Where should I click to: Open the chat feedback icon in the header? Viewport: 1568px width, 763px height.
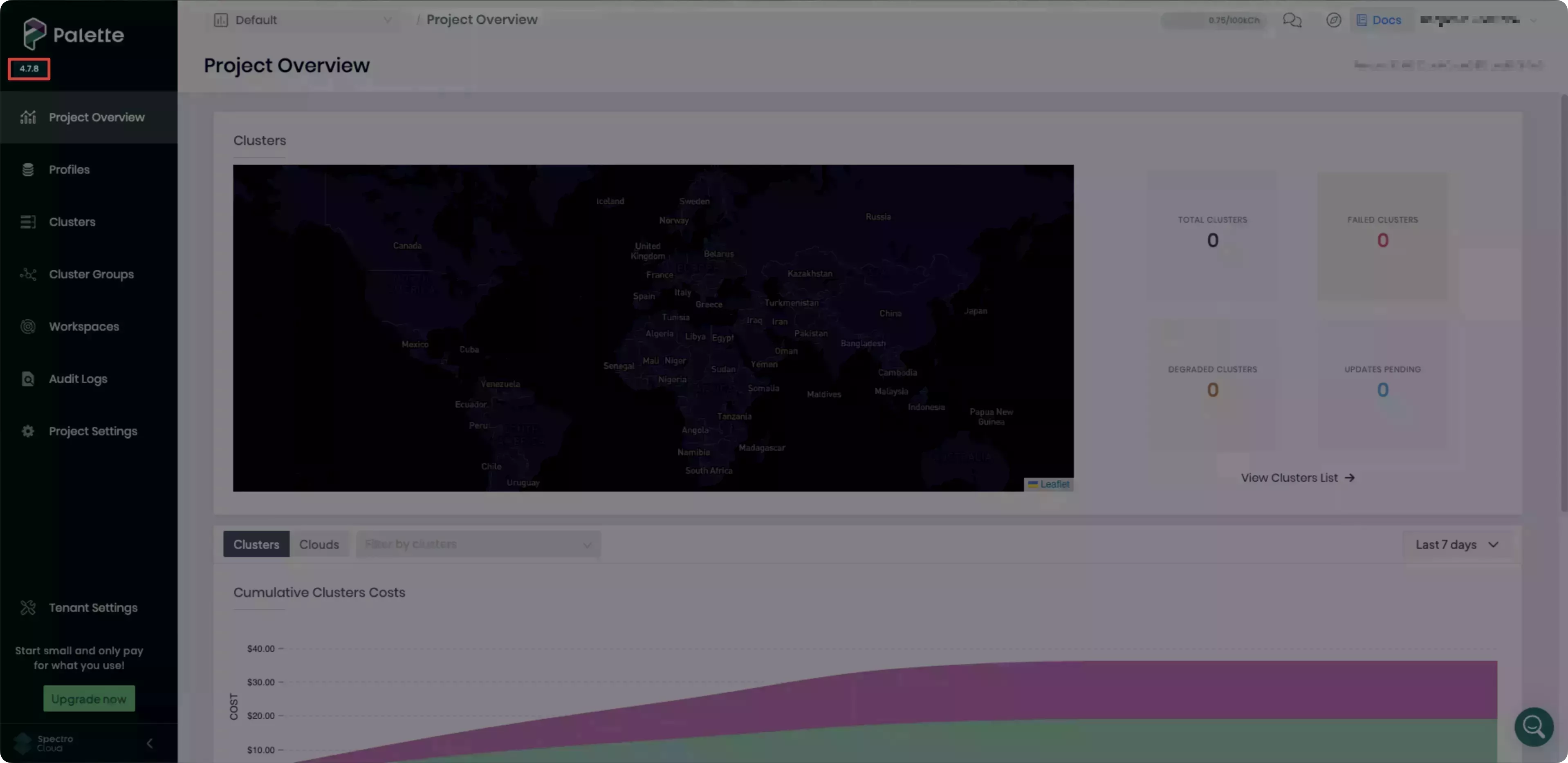(x=1293, y=20)
